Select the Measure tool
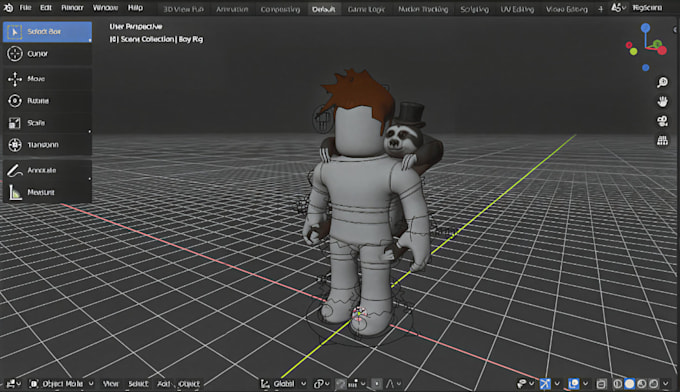The width and height of the screenshot is (680, 392). pos(47,192)
